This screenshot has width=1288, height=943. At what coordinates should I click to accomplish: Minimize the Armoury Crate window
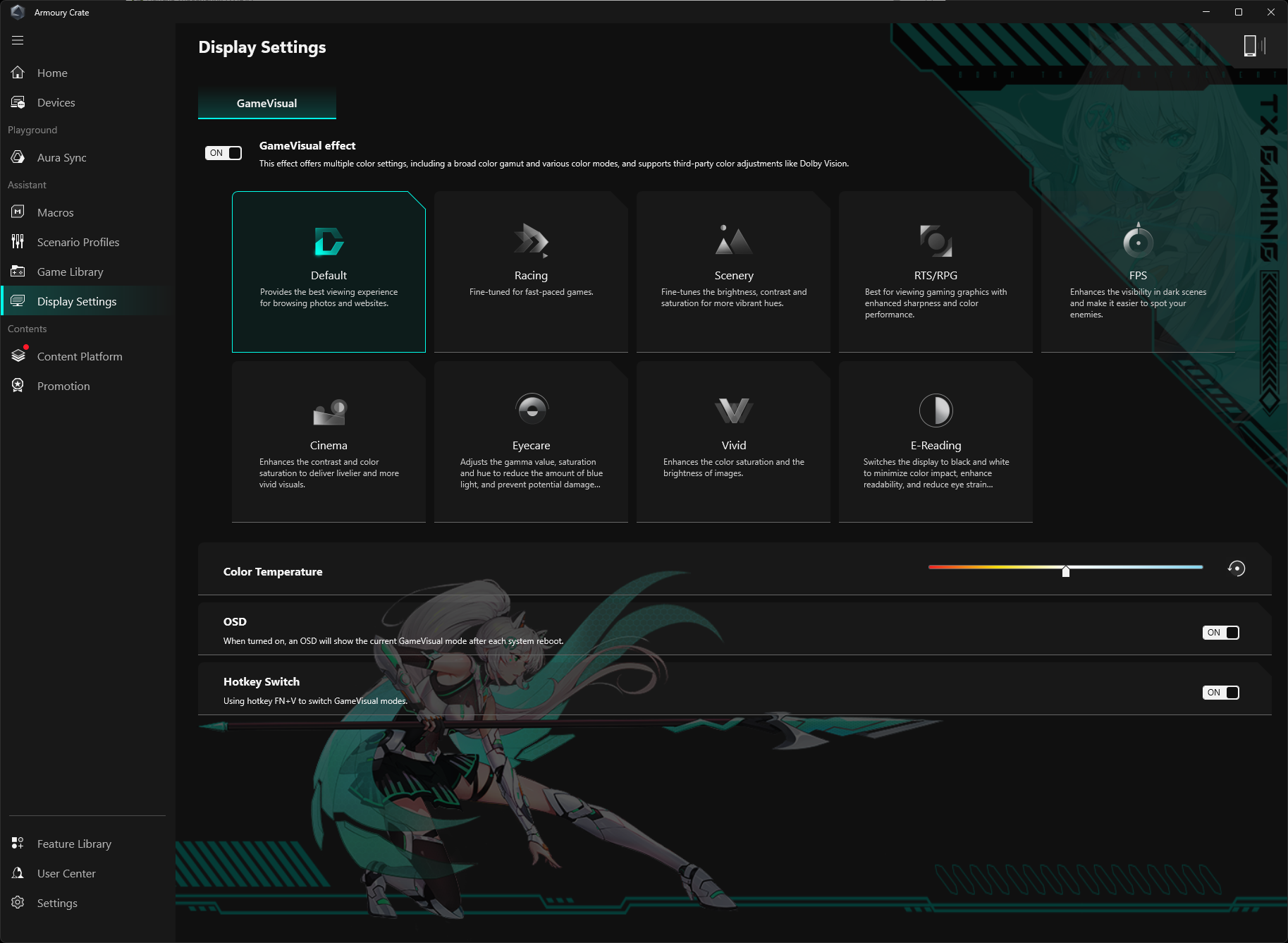pos(1206,12)
